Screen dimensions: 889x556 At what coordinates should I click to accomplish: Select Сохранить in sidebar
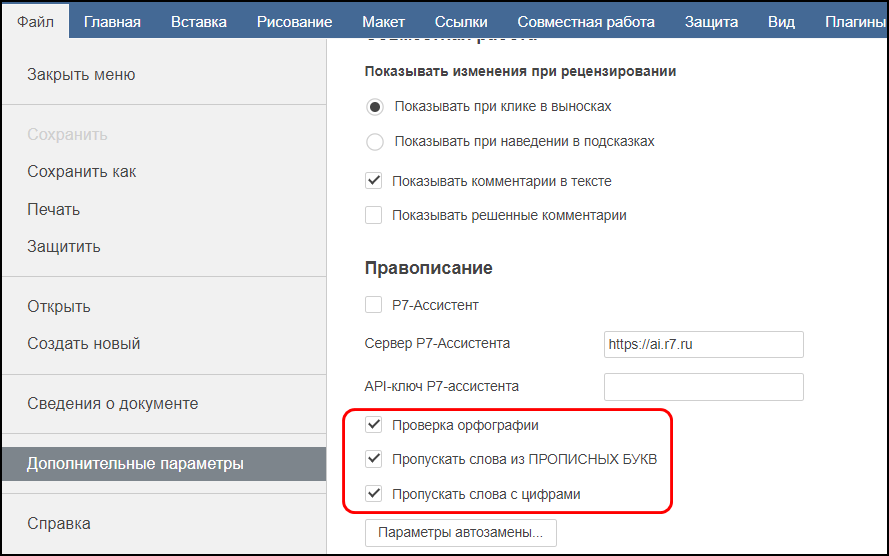67,134
